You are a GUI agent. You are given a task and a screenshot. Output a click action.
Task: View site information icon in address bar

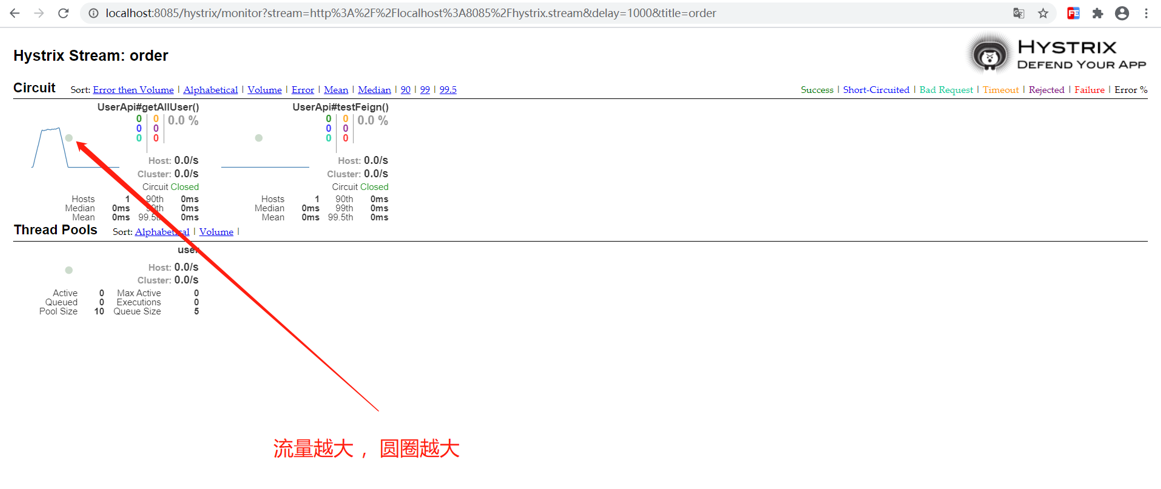point(93,13)
